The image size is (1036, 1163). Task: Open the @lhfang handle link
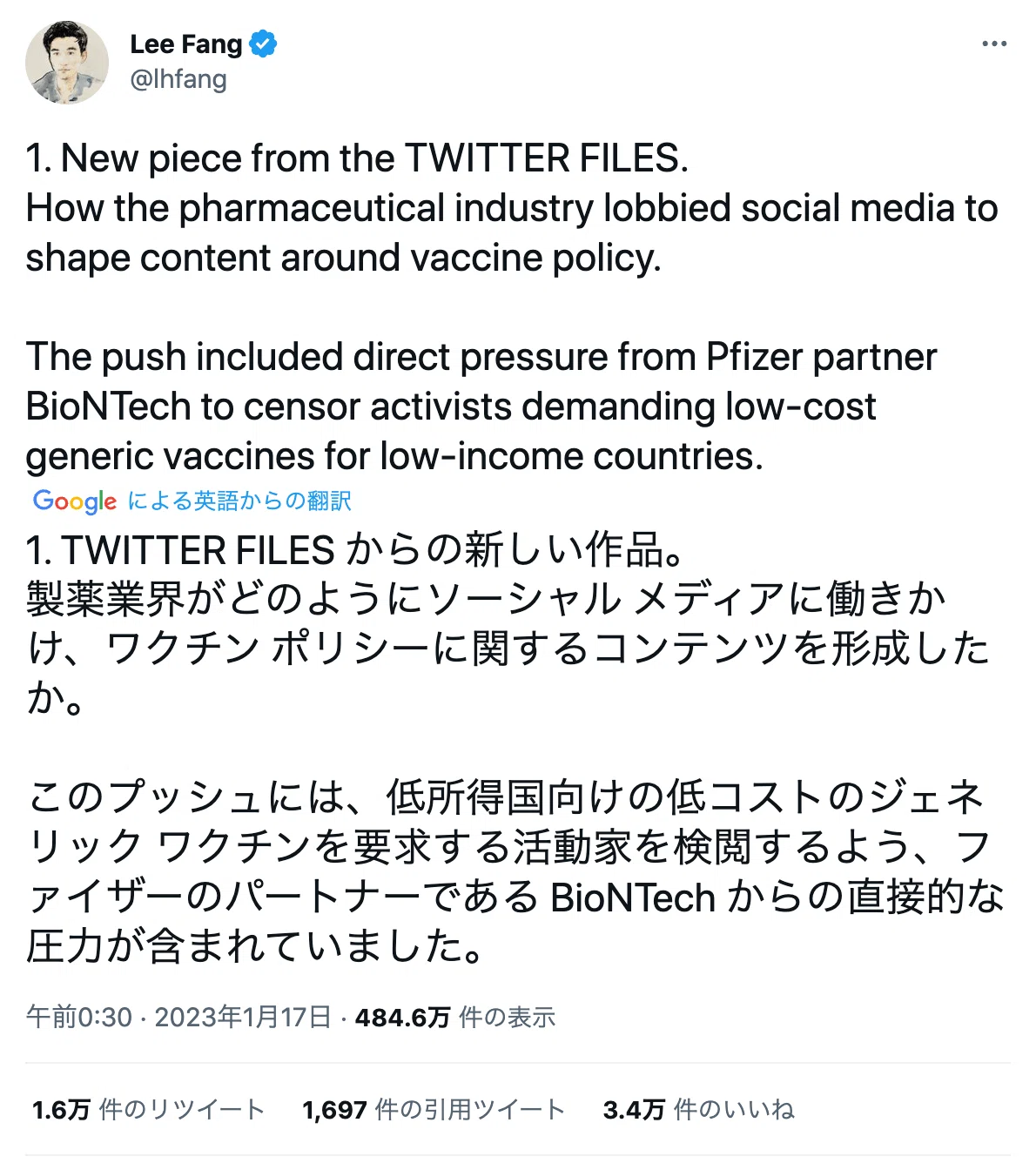(x=178, y=79)
